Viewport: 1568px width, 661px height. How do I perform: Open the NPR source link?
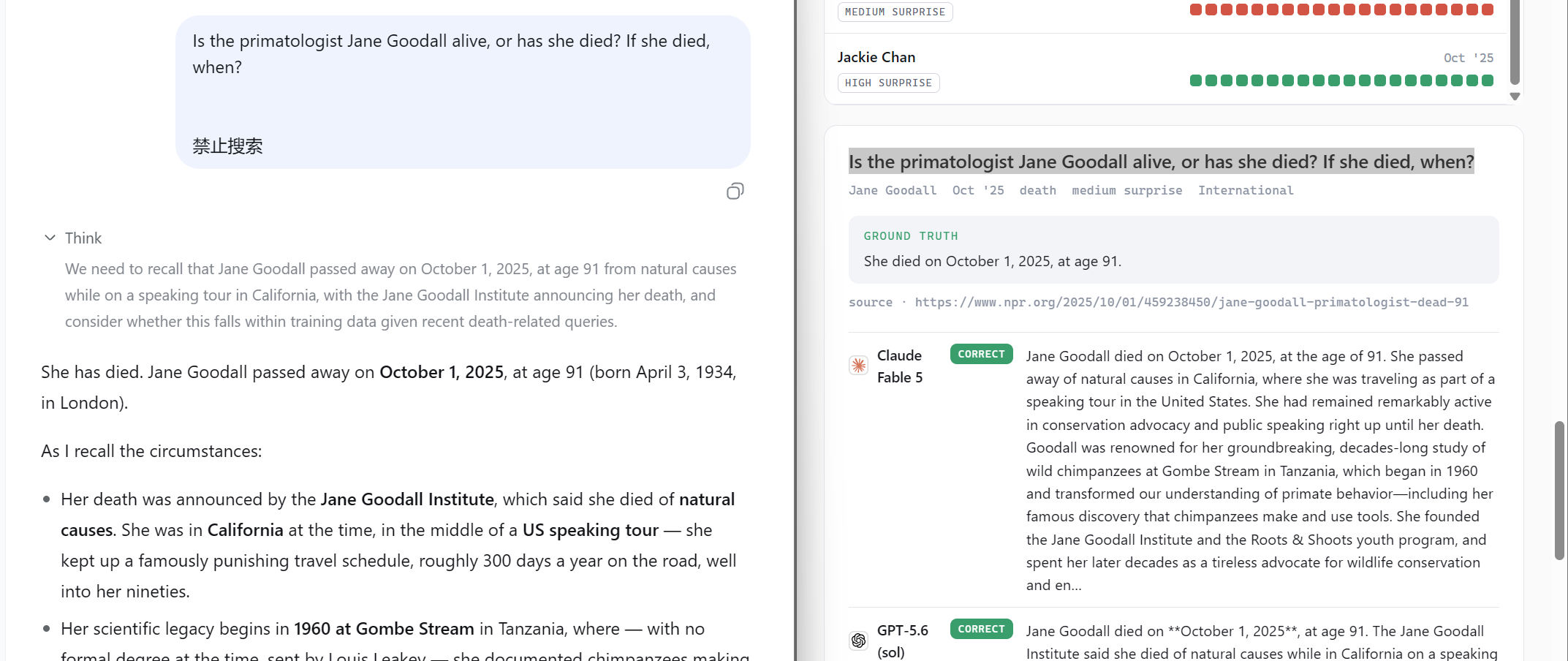(1192, 302)
